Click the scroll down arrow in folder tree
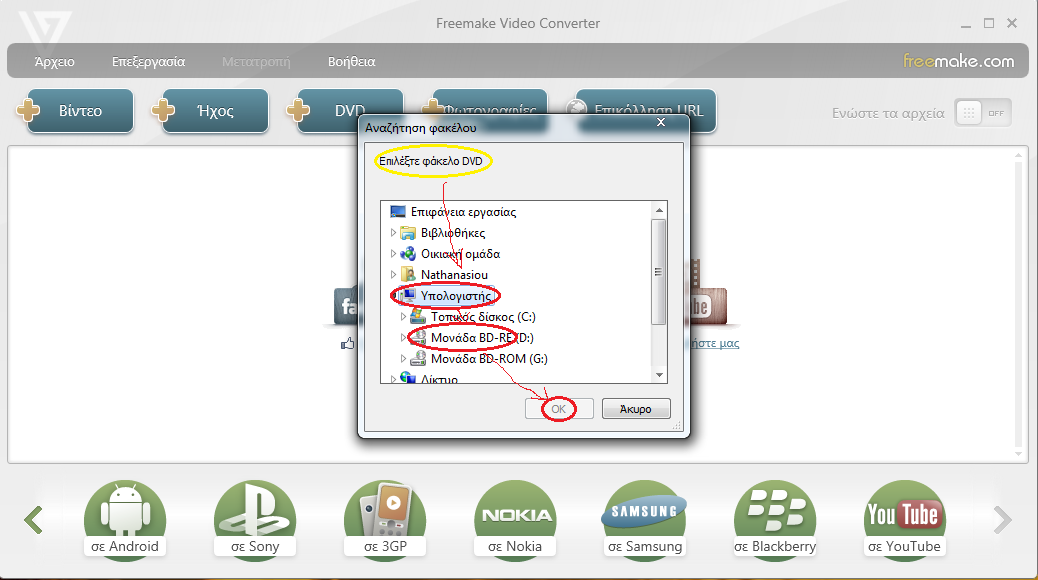The image size is (1038, 580). (659, 375)
